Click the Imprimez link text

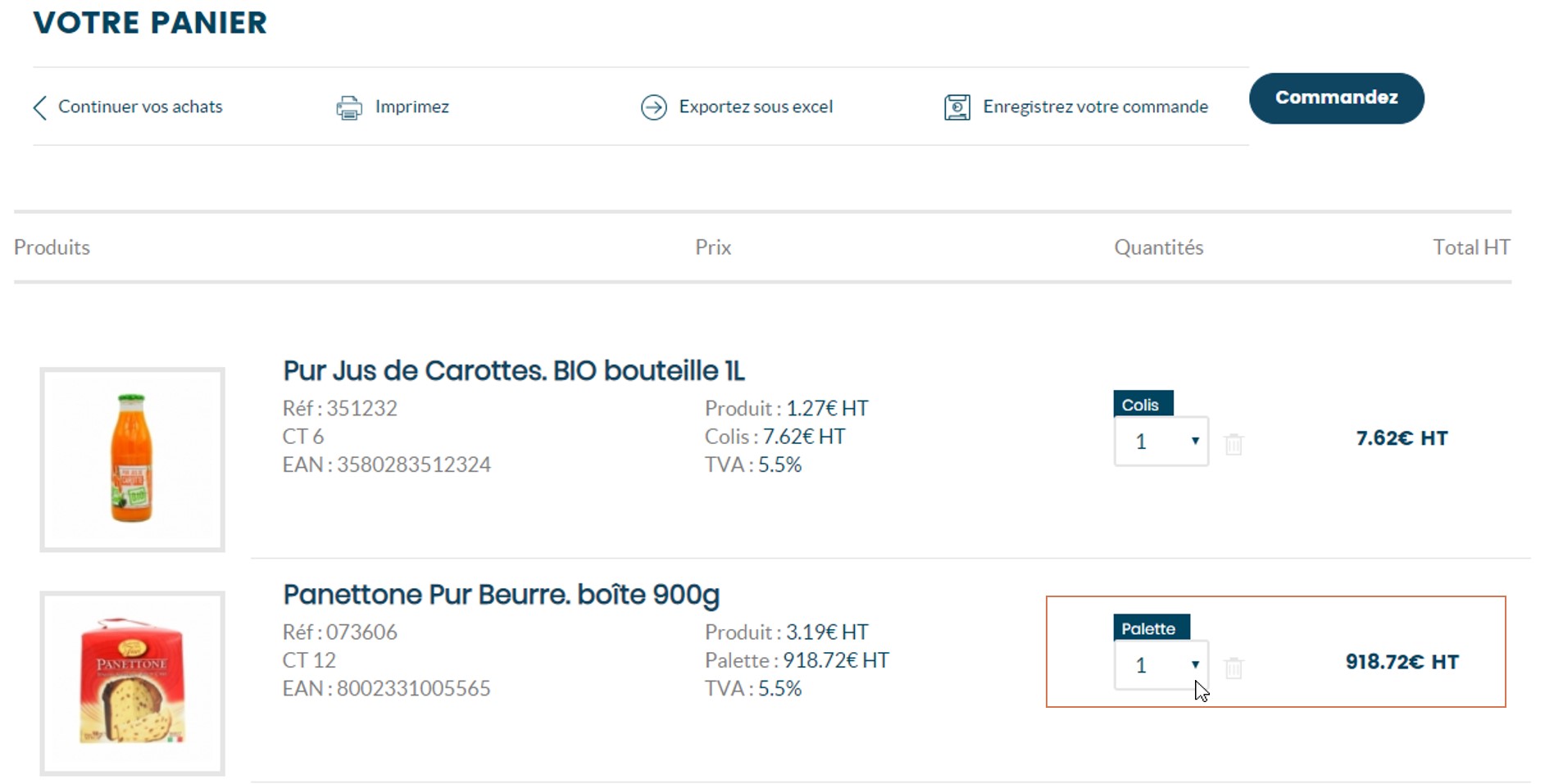coord(411,106)
